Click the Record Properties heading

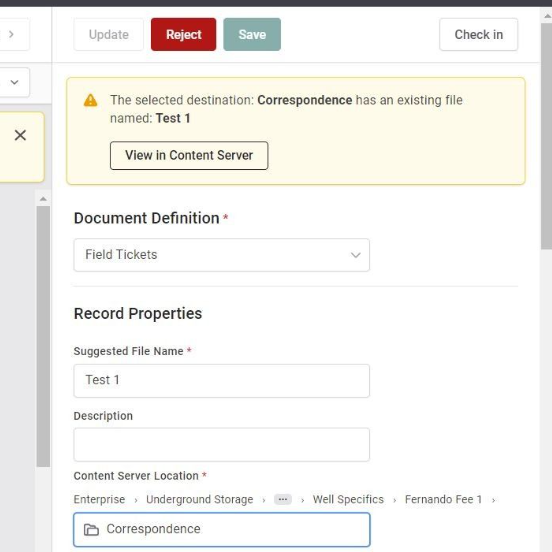point(138,314)
